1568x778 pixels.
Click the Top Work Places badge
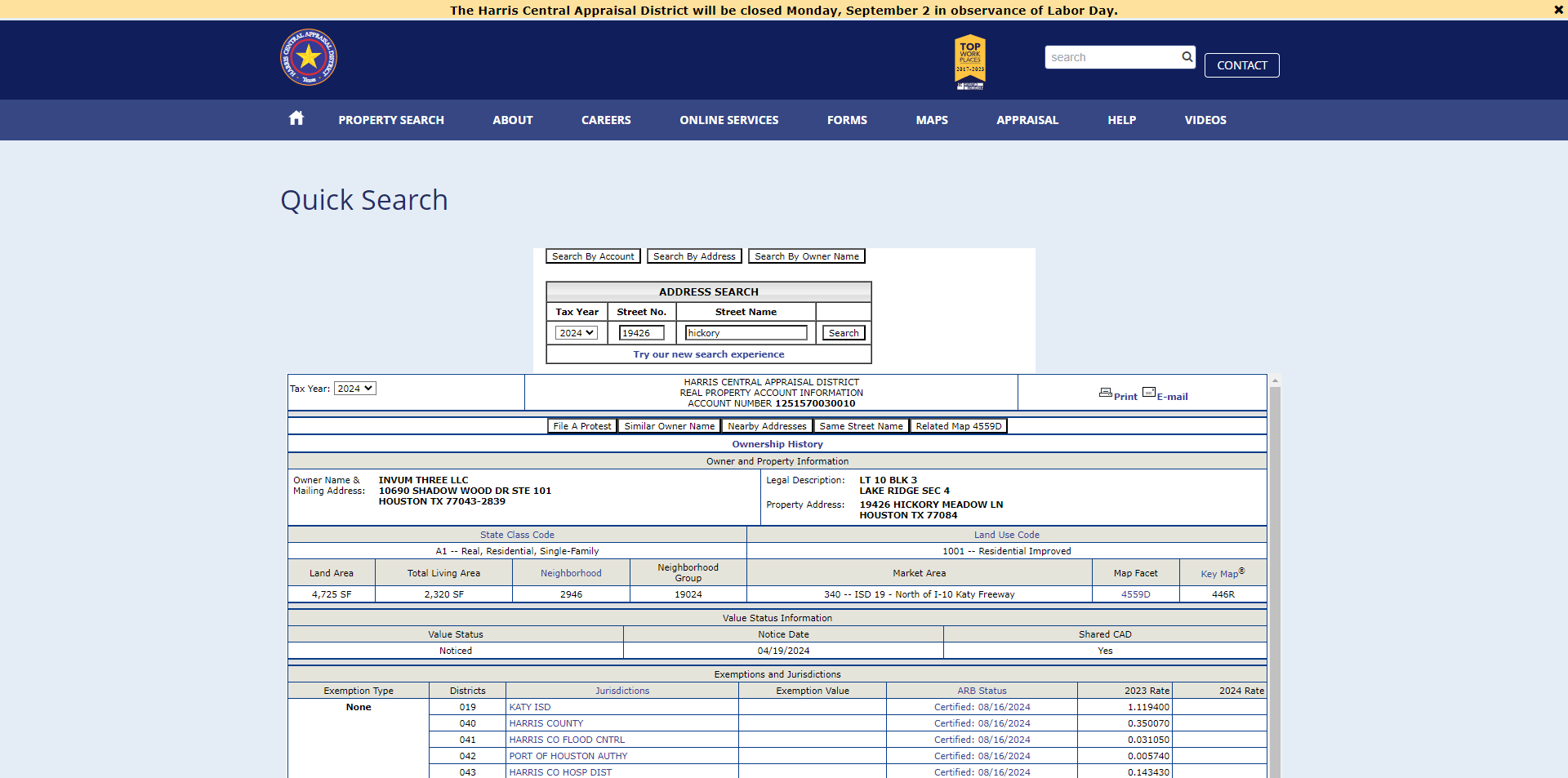coord(970,62)
